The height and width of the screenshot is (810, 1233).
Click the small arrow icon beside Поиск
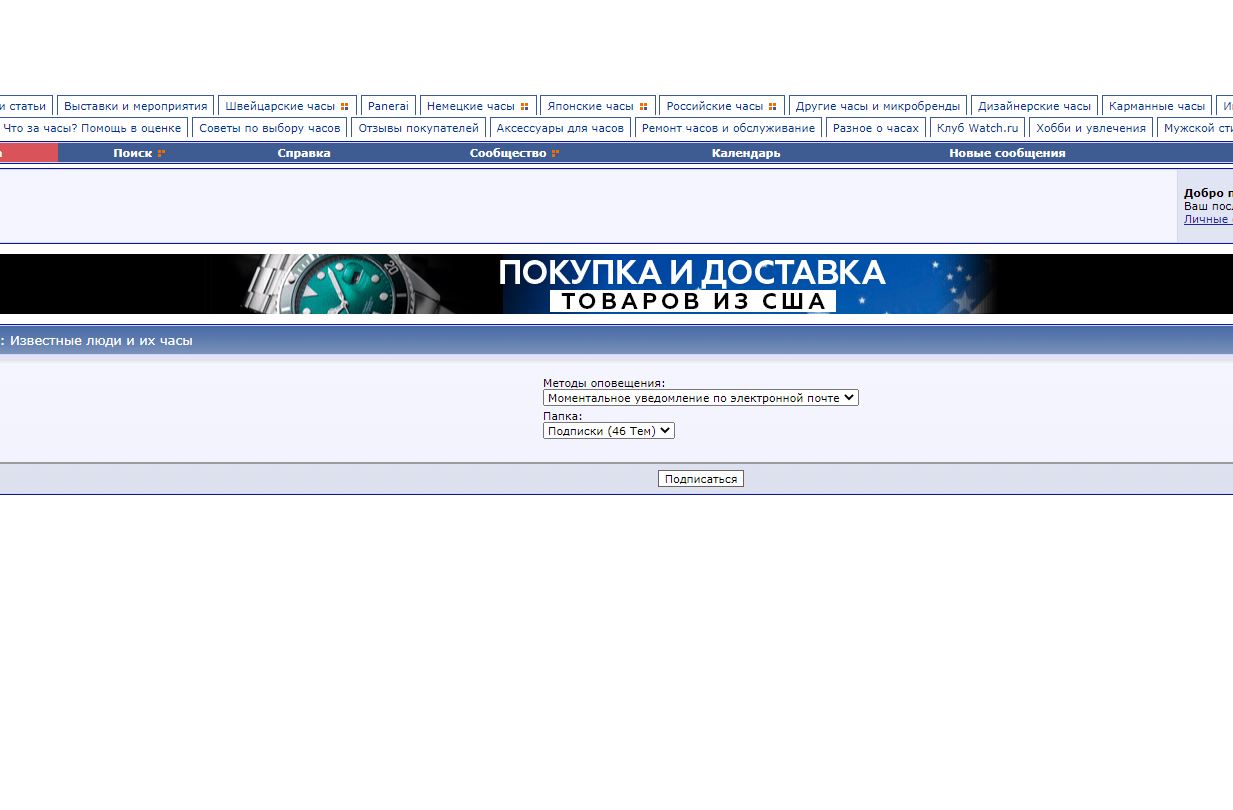(162, 153)
